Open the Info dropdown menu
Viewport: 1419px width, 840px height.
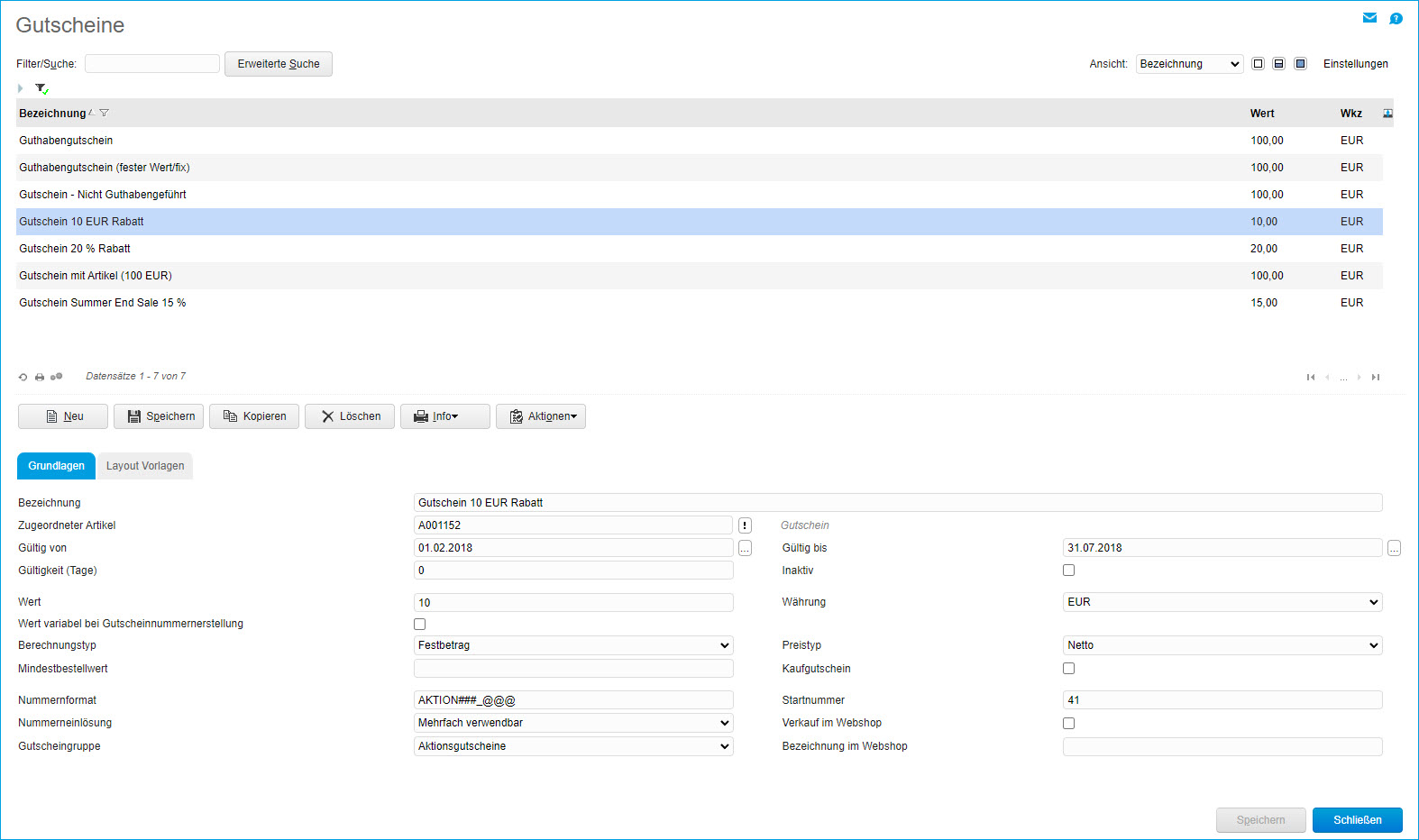point(445,416)
